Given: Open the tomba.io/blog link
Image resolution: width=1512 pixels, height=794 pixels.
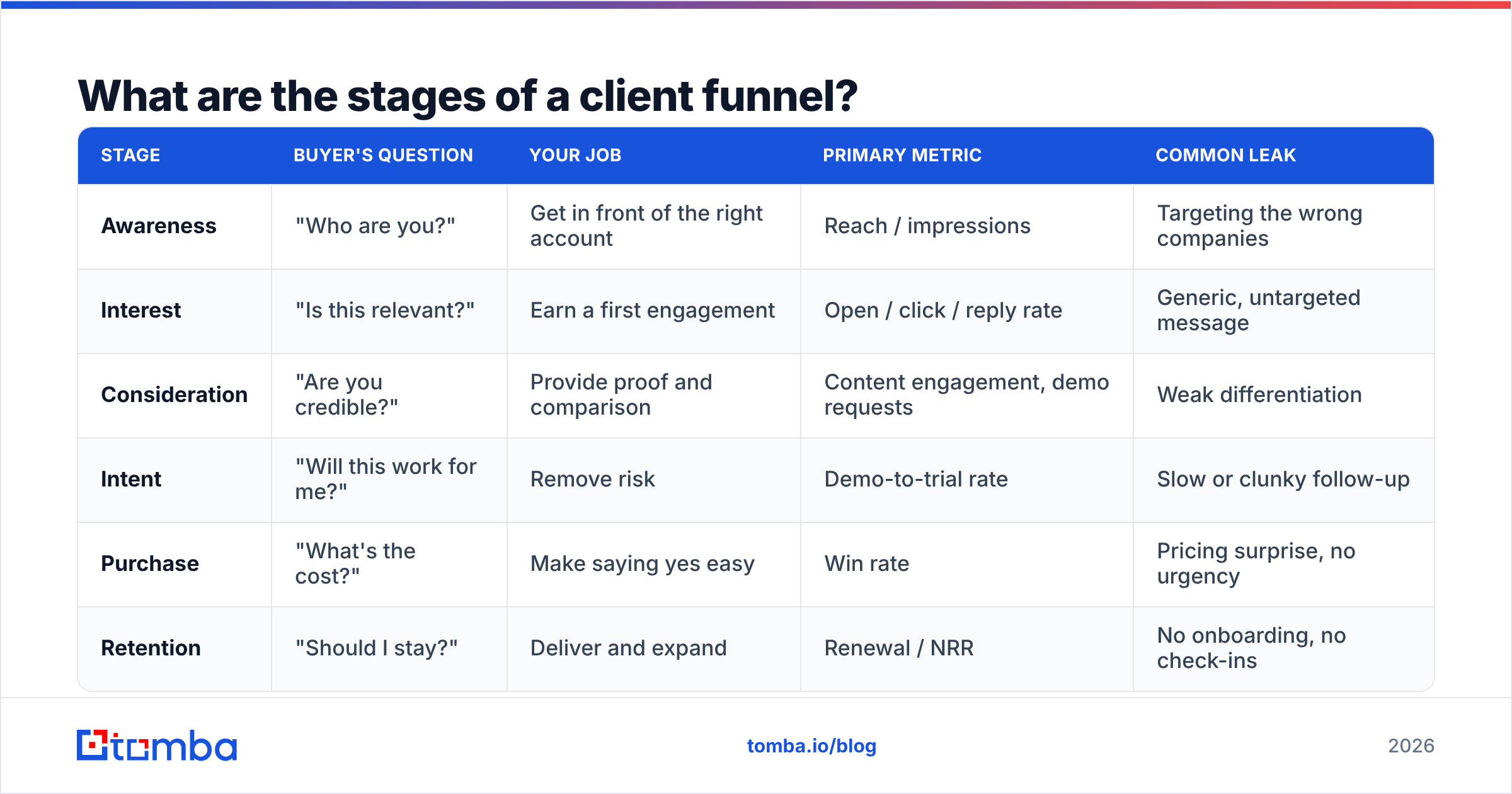Looking at the screenshot, I should coord(811,746).
